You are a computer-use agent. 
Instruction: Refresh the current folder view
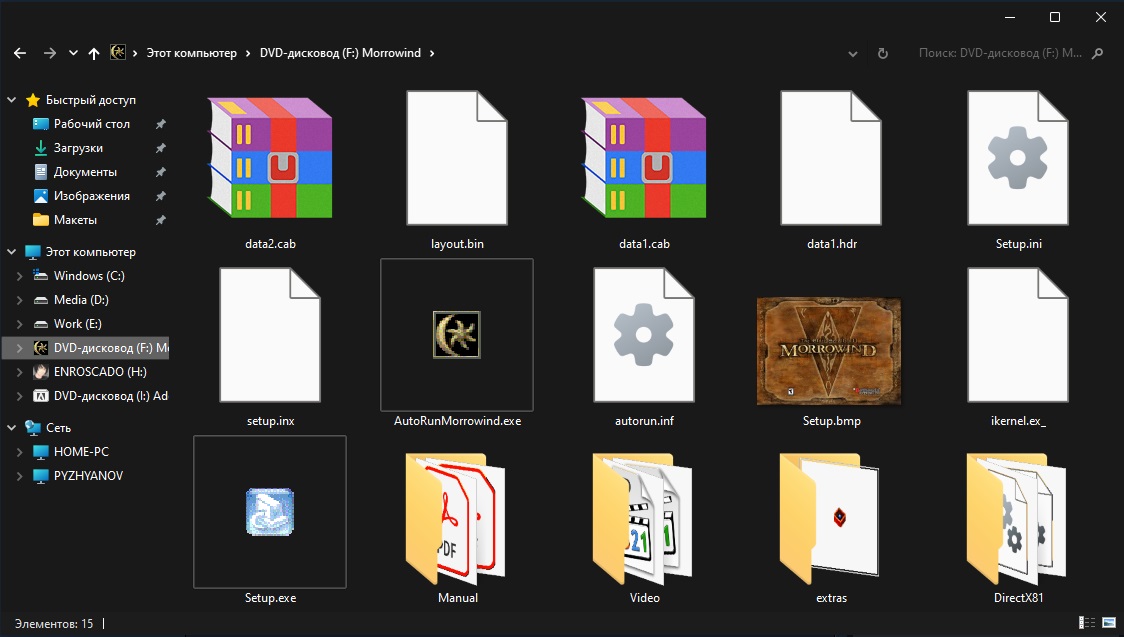(x=883, y=53)
